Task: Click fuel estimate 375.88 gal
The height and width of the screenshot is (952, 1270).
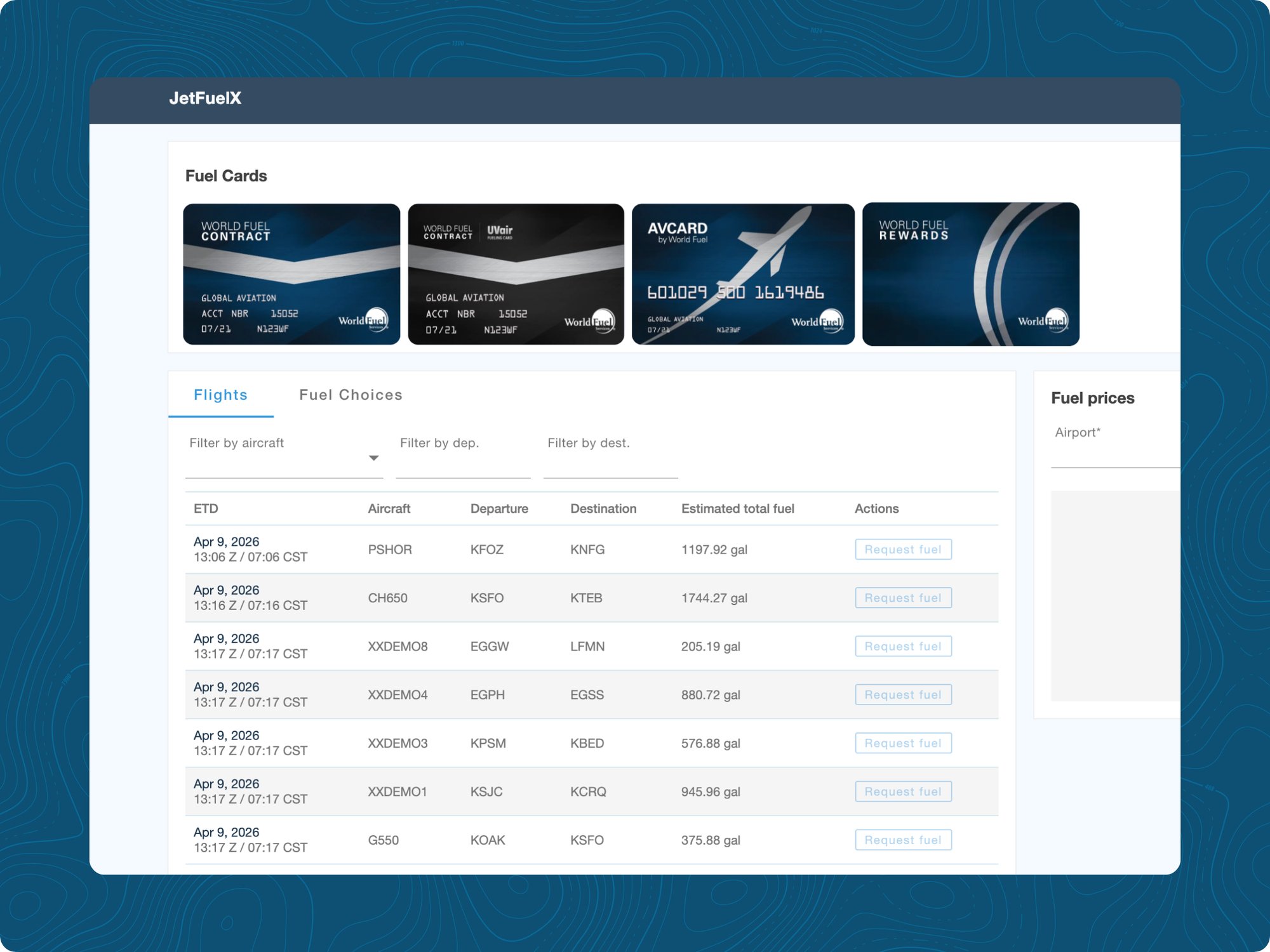Action: [x=711, y=840]
